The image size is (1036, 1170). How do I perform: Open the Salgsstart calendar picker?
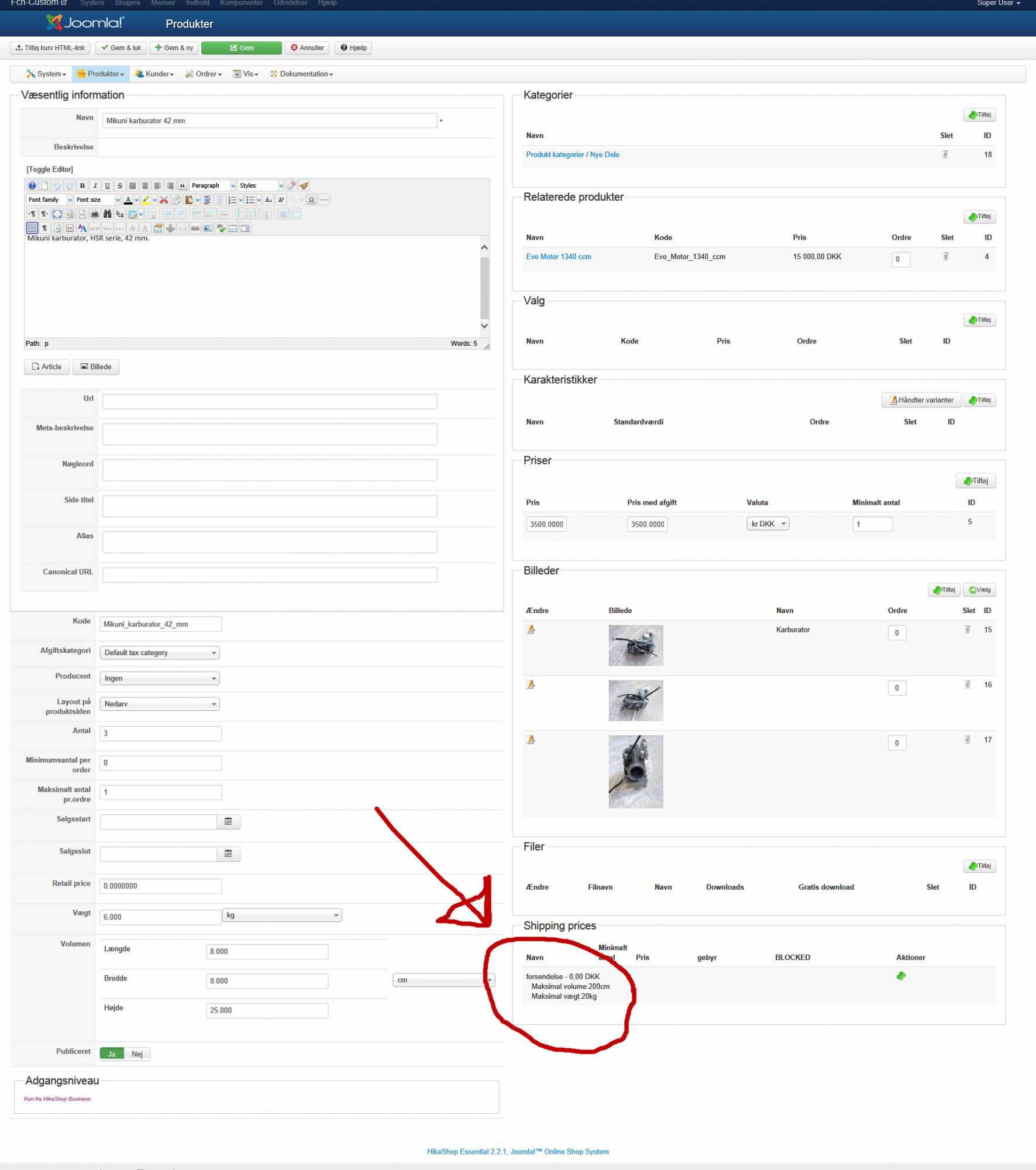pos(228,821)
